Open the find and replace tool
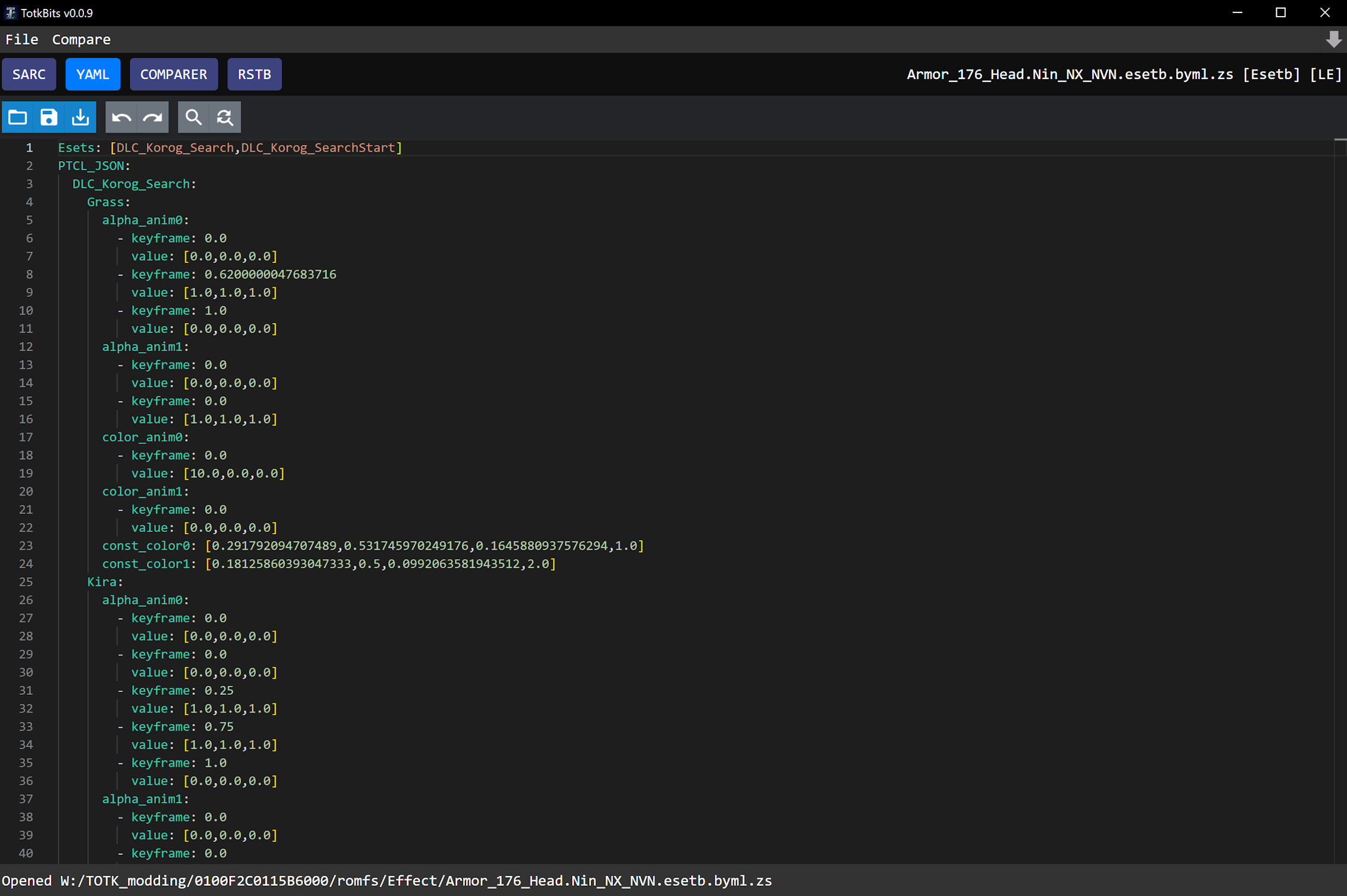The height and width of the screenshot is (896, 1347). coord(225,117)
